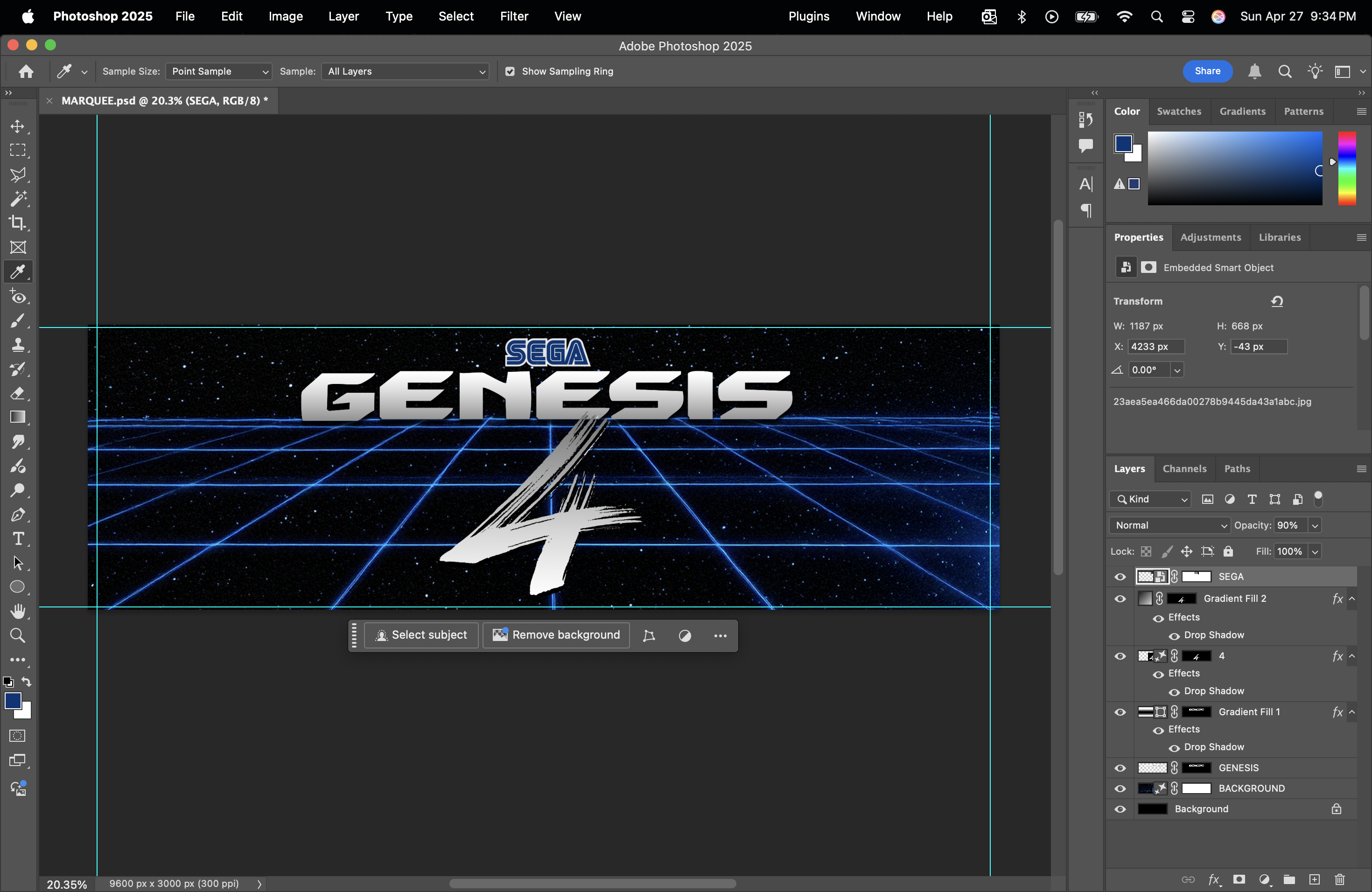1372x892 pixels.
Task: Click the hue spectrum slider in Color panel
Action: click(x=1347, y=167)
